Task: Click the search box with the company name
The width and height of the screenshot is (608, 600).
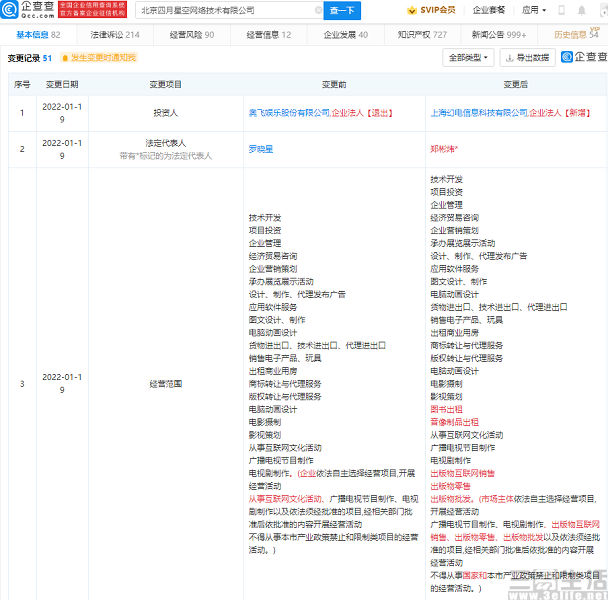Action: [229, 10]
